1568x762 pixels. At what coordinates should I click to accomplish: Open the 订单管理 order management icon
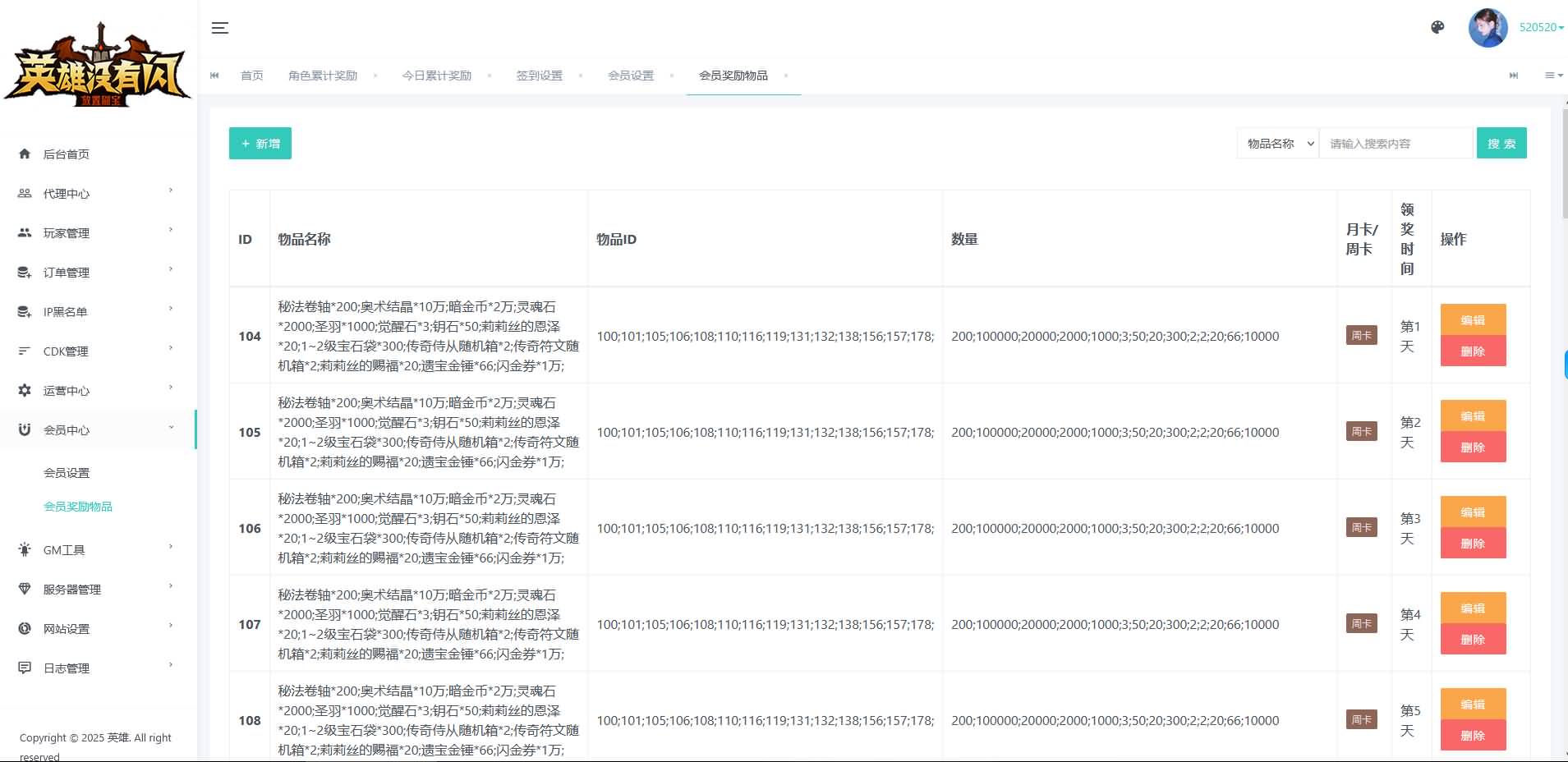point(25,272)
